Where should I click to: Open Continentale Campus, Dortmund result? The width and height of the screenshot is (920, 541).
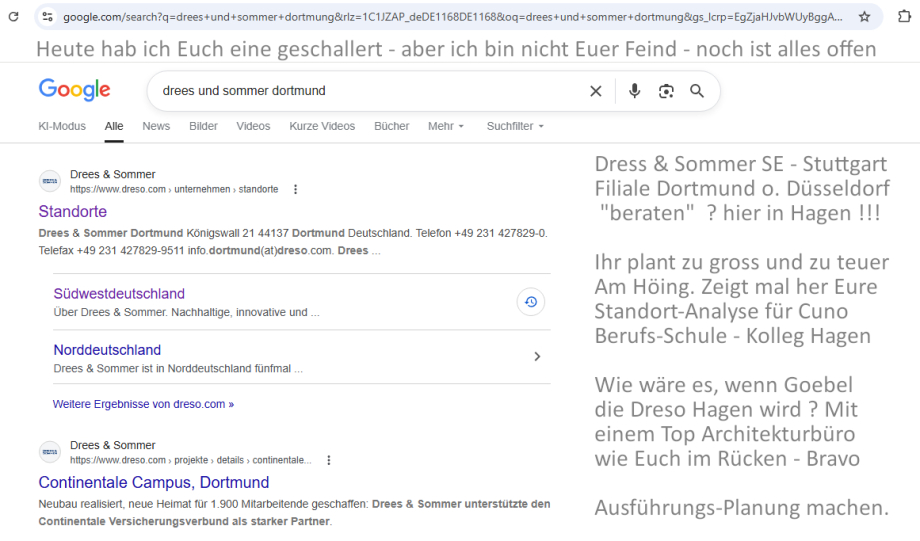(x=154, y=482)
